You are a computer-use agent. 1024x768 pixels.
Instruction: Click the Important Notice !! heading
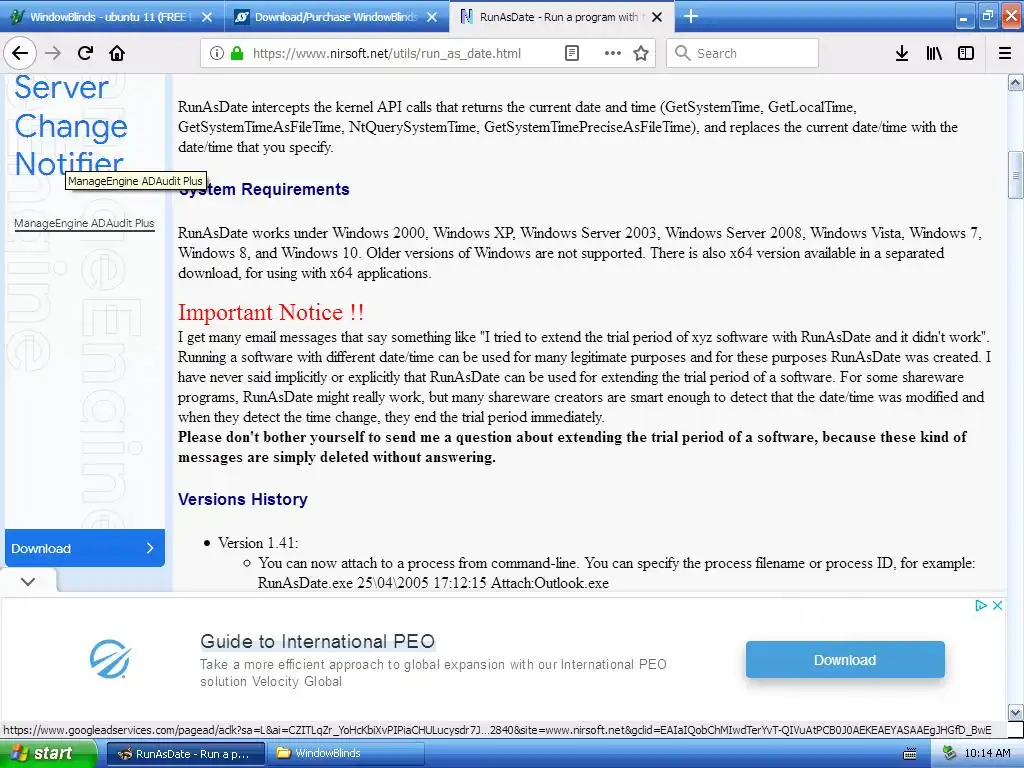(x=271, y=312)
